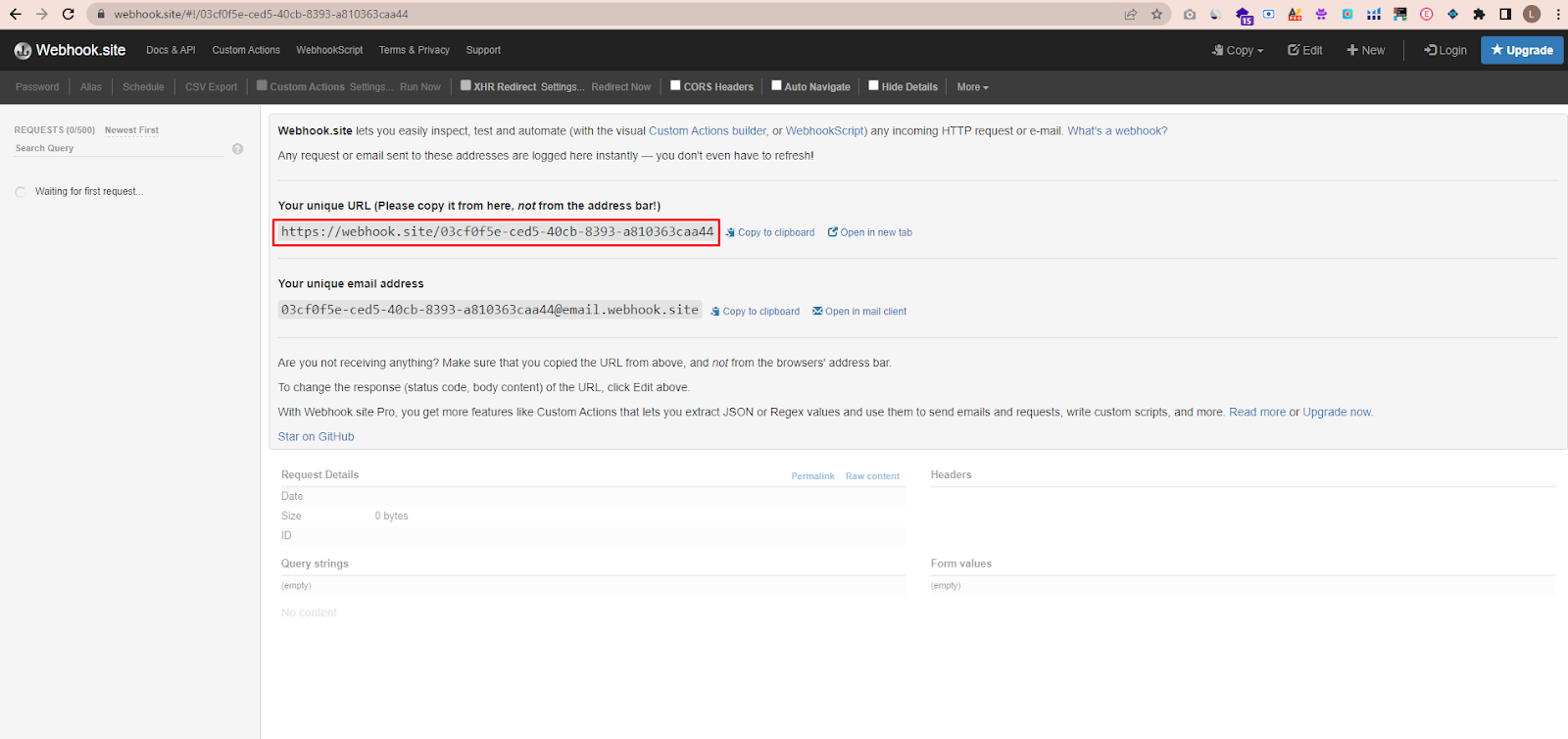Screen dimensions: 1568x739
Task: Open the circled red E extension icon
Action: coord(1426,14)
